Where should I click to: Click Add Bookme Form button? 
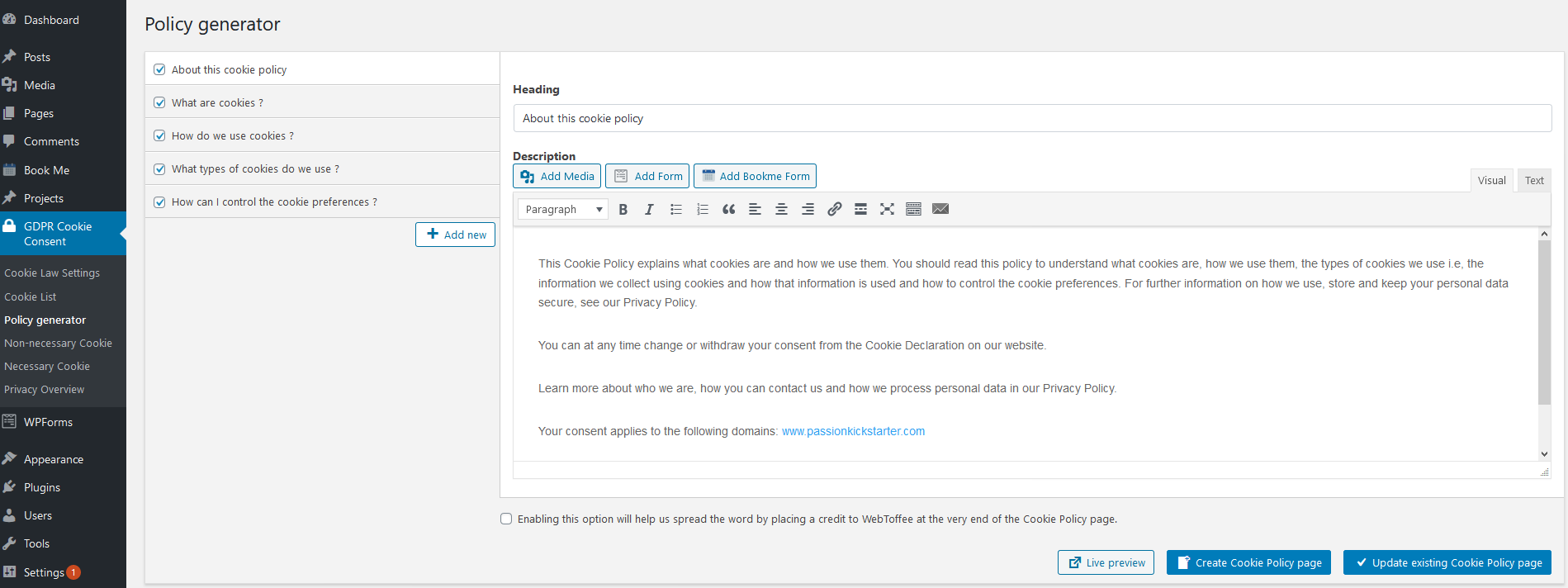755,176
